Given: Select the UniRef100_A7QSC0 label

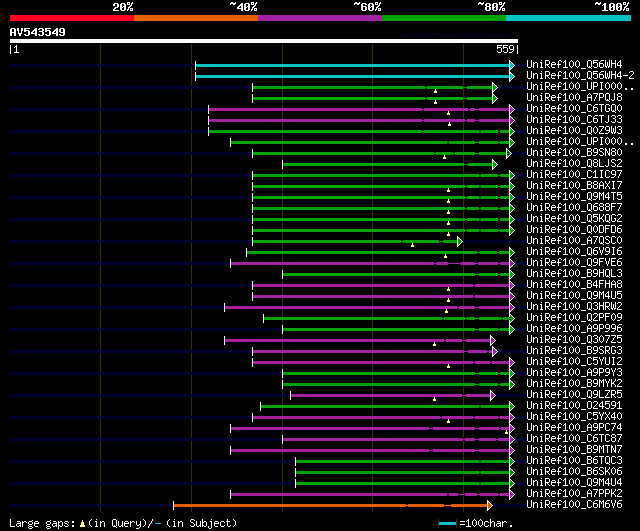Looking at the screenshot, I should (574, 241).
